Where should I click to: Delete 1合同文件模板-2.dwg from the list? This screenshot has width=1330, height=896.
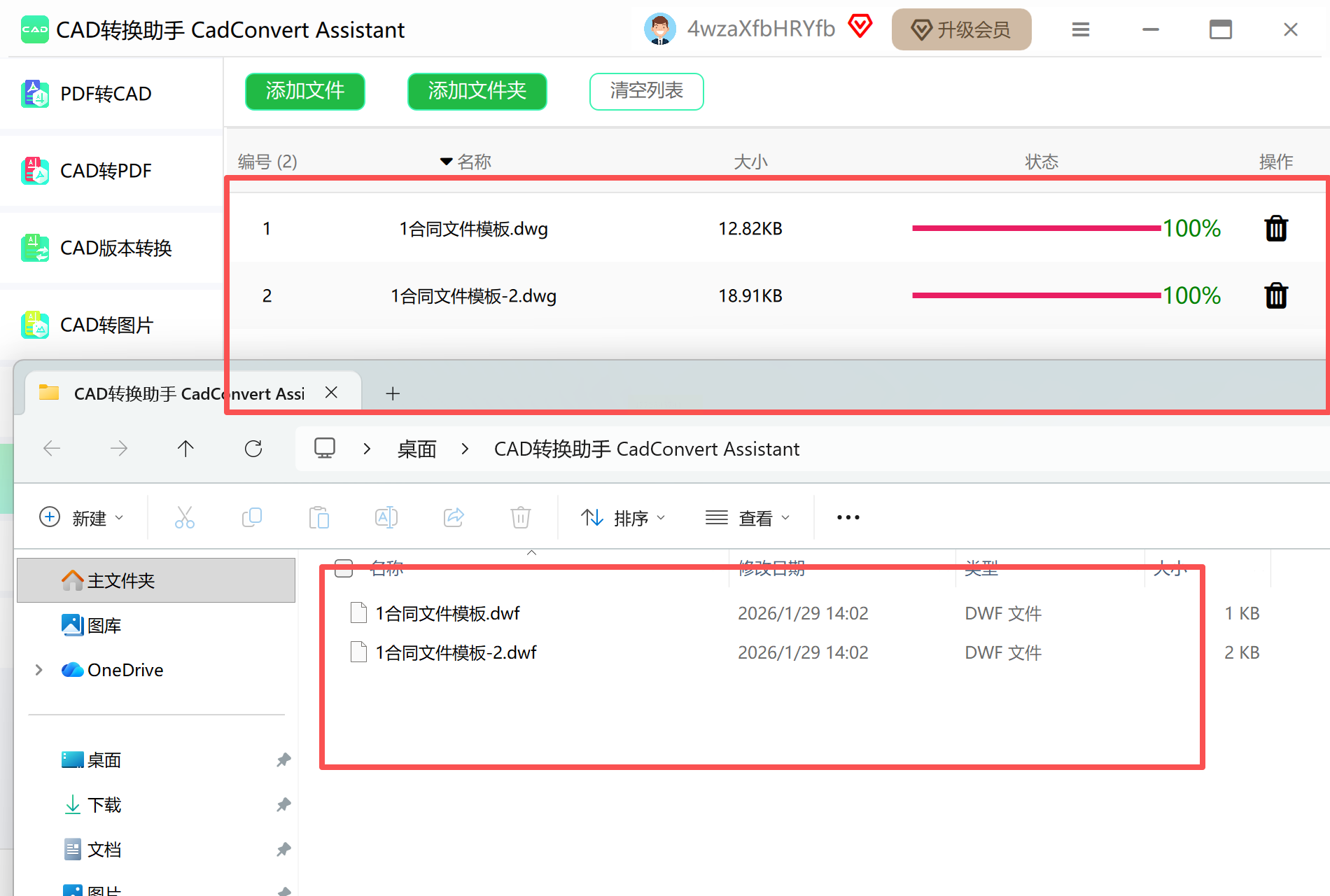click(x=1276, y=295)
